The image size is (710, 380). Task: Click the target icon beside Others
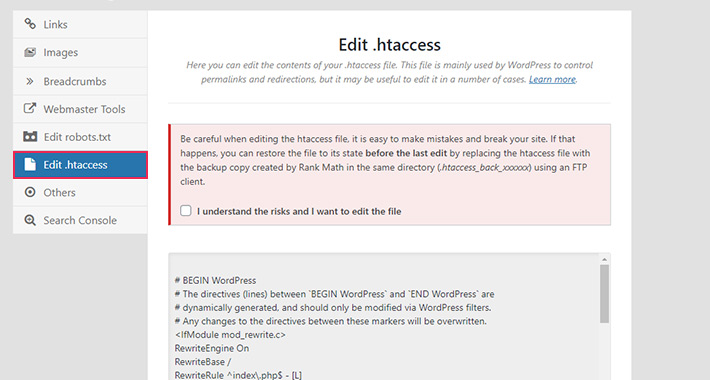point(30,192)
